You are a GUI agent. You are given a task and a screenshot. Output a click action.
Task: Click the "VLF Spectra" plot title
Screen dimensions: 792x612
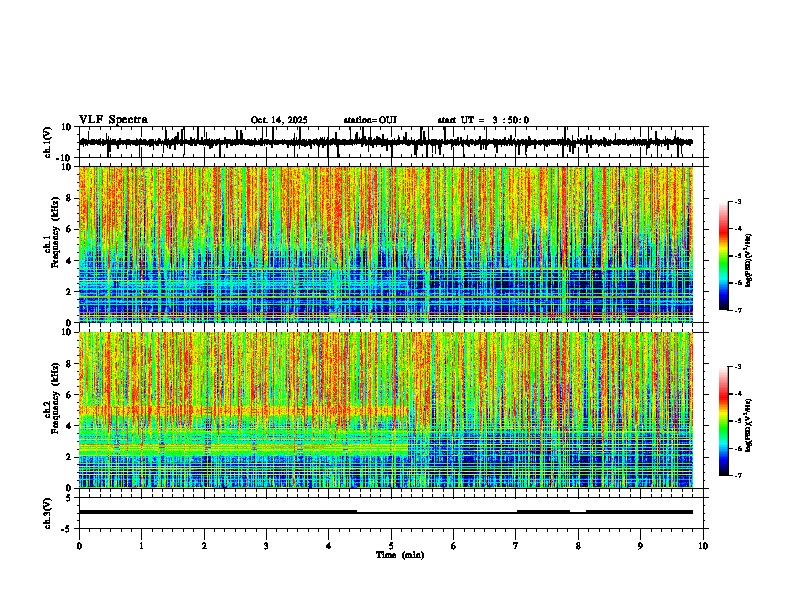click(113, 120)
